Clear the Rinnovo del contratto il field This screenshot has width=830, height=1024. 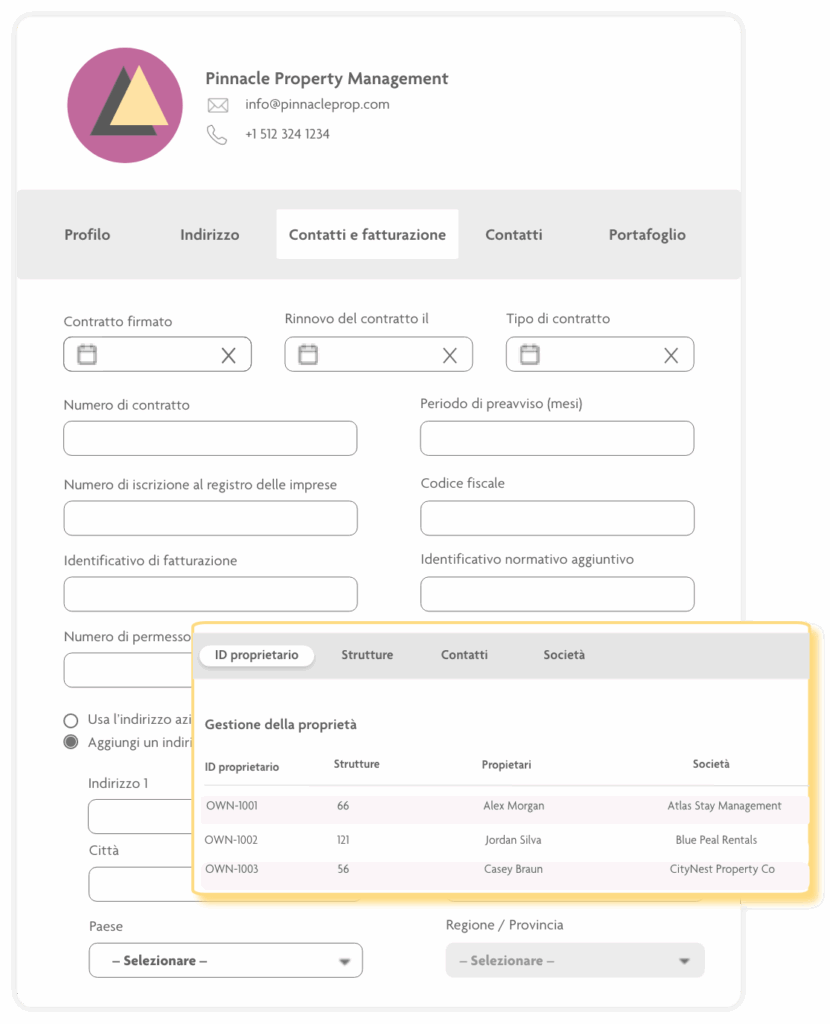449,355
